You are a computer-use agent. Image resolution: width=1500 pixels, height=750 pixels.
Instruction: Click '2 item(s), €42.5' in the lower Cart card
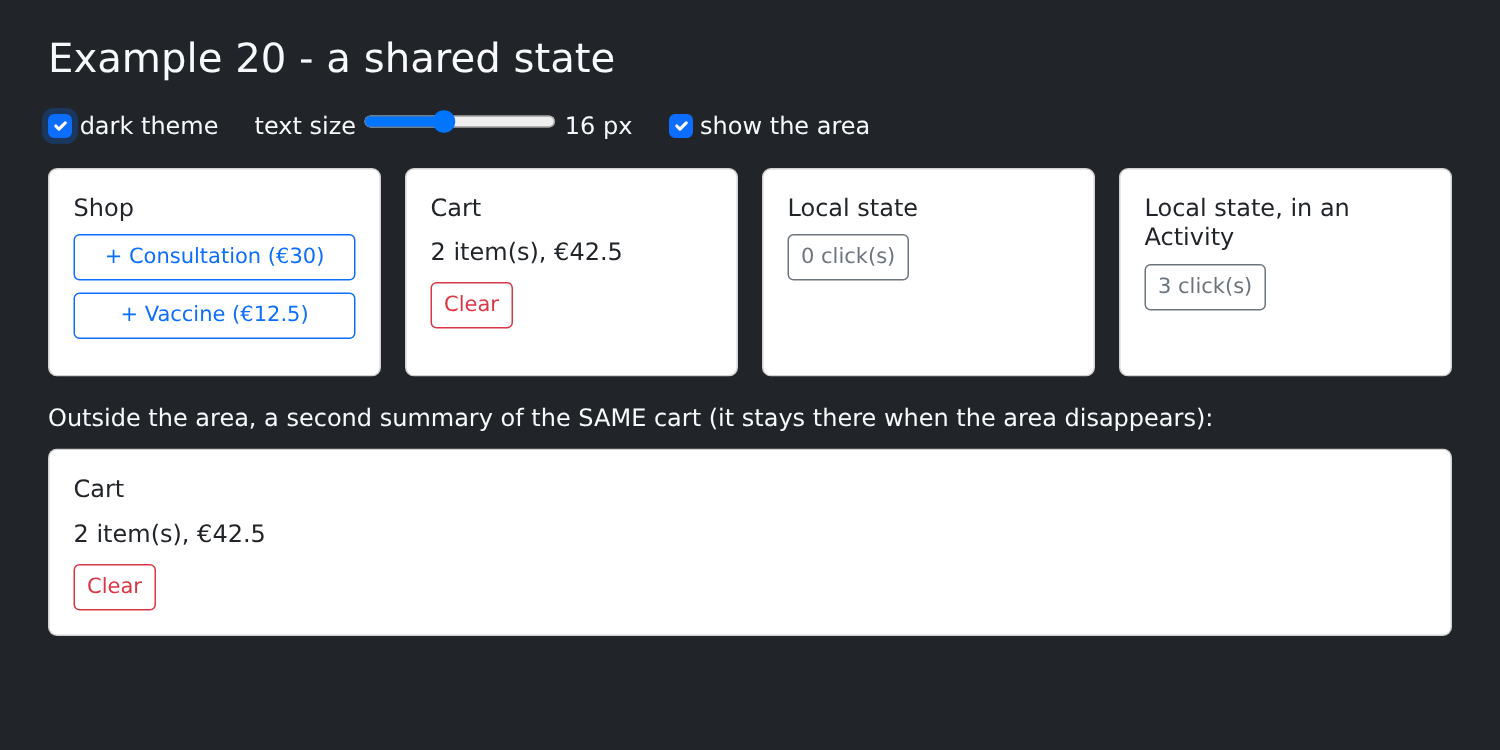[169, 534]
